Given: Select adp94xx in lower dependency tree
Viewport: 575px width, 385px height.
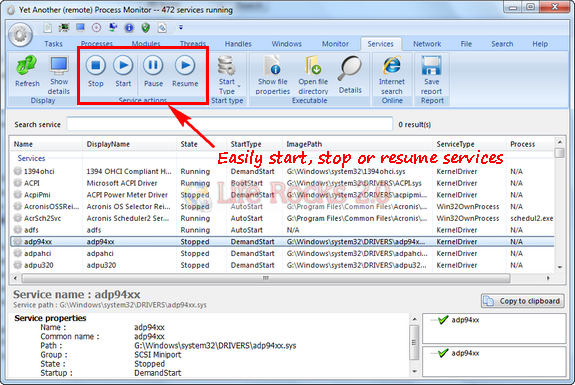Looking at the screenshot, I should point(465,353).
